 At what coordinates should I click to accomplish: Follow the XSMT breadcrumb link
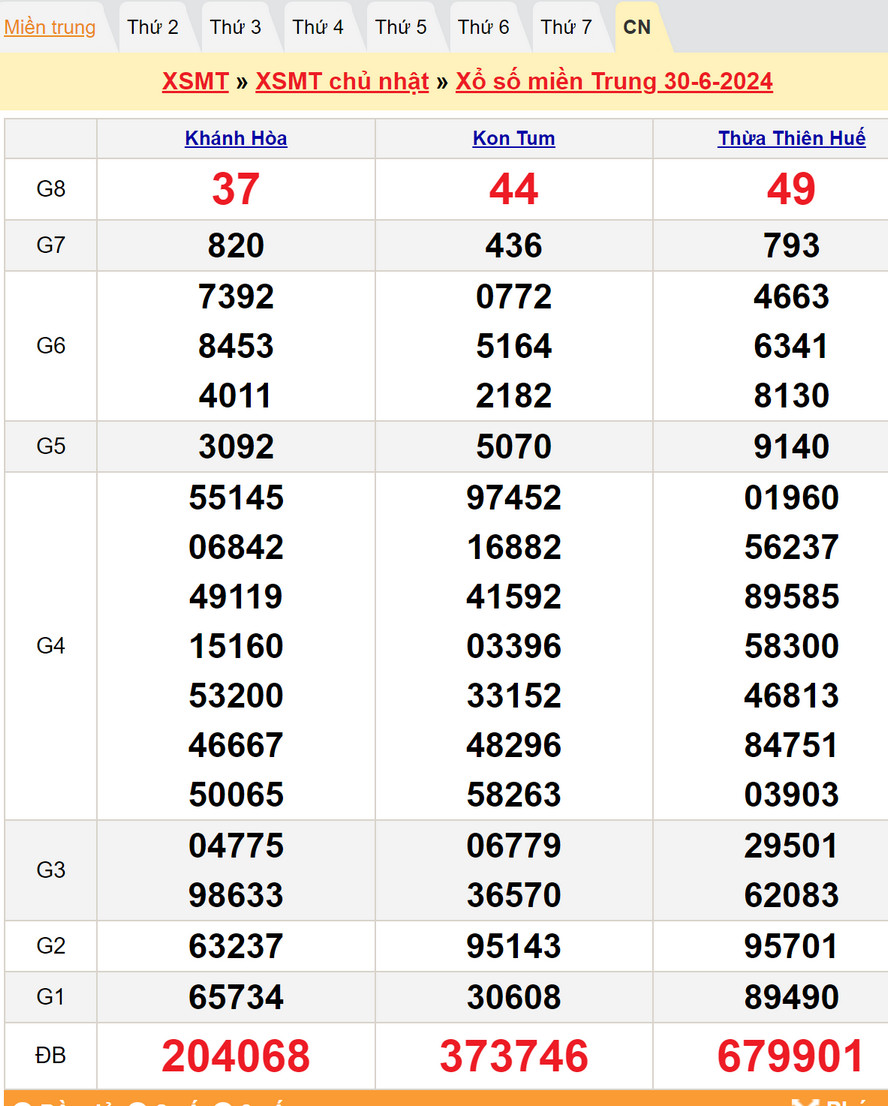tap(195, 82)
